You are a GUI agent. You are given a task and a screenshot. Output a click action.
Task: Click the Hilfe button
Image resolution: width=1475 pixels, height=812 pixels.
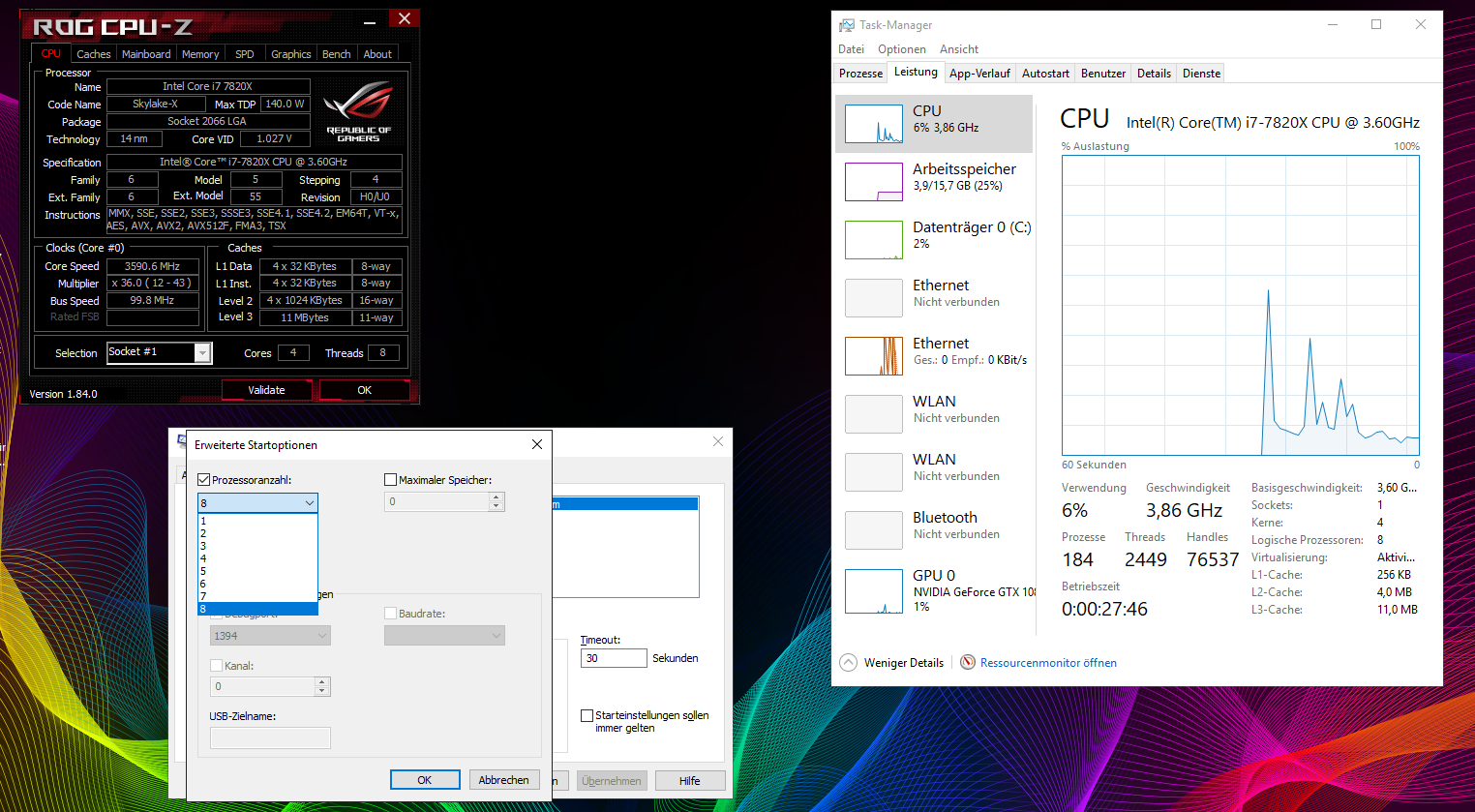[x=690, y=781]
